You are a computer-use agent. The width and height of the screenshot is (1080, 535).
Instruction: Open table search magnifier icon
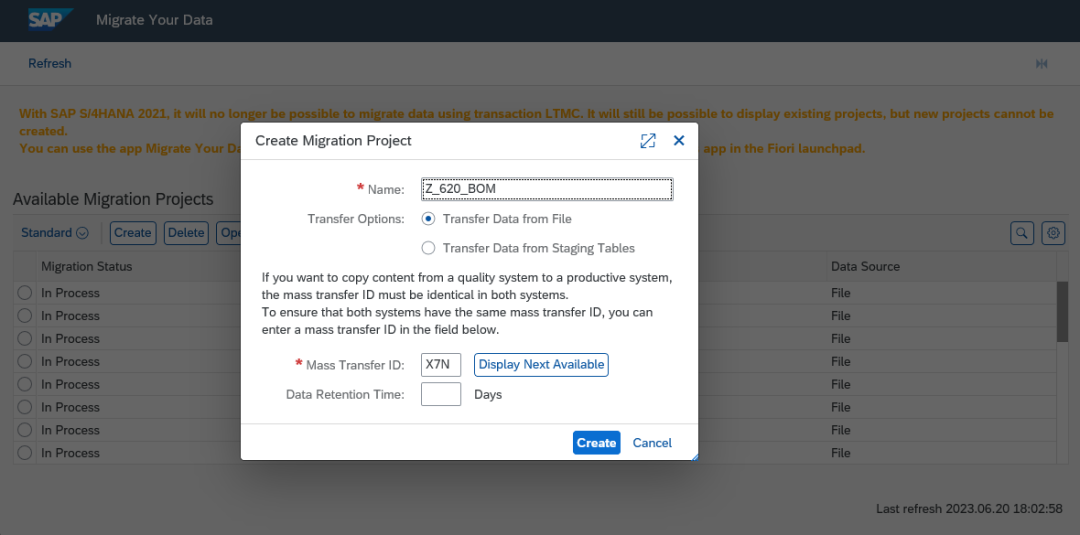click(1022, 233)
